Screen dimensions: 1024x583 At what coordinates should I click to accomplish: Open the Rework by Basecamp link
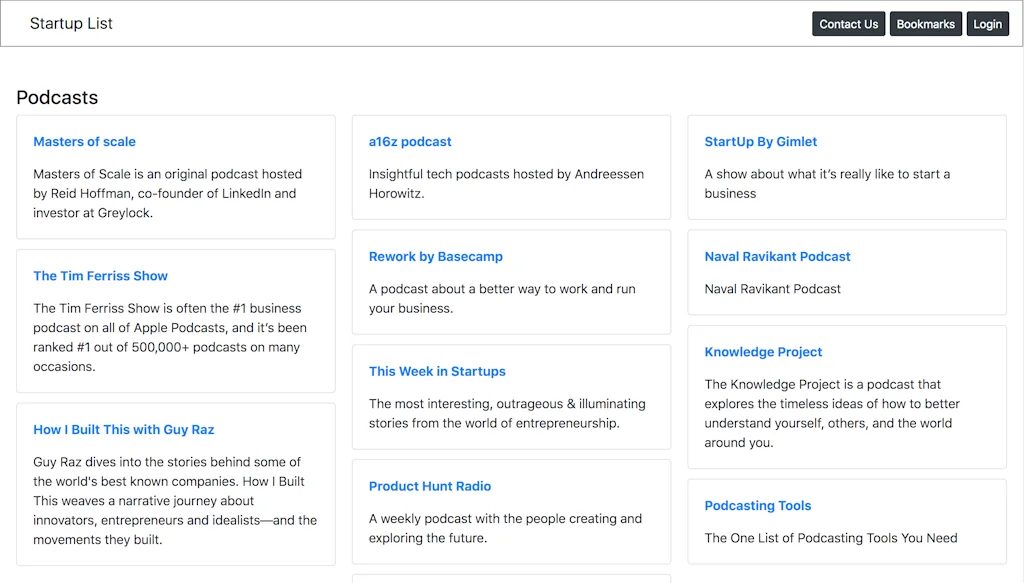point(435,257)
